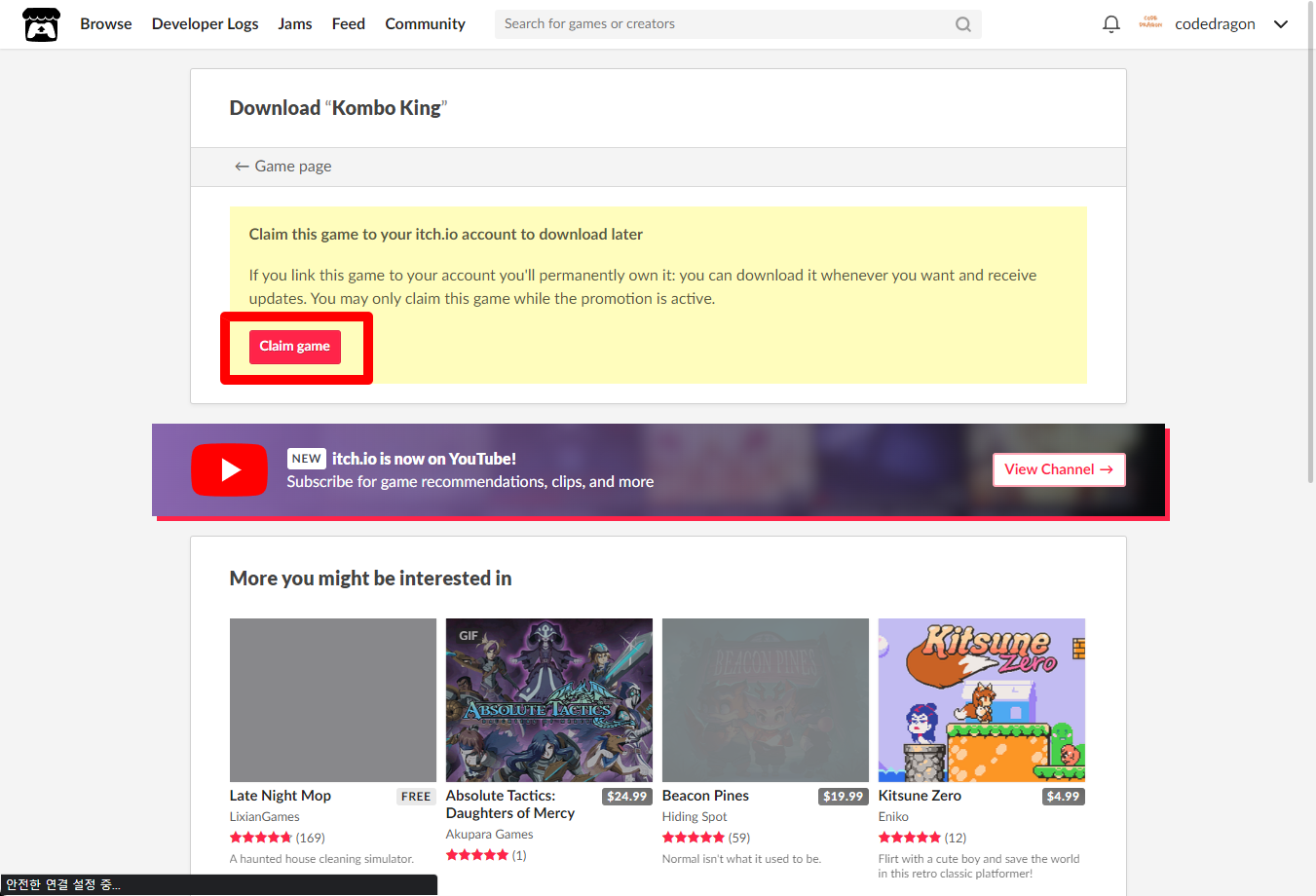The width and height of the screenshot is (1316, 896).
Task: Open the Kitsune Zero cover image
Action: pyautogui.click(x=982, y=700)
